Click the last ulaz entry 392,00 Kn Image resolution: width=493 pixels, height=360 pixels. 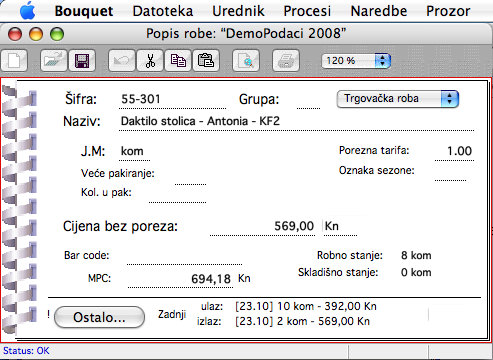[306, 306]
